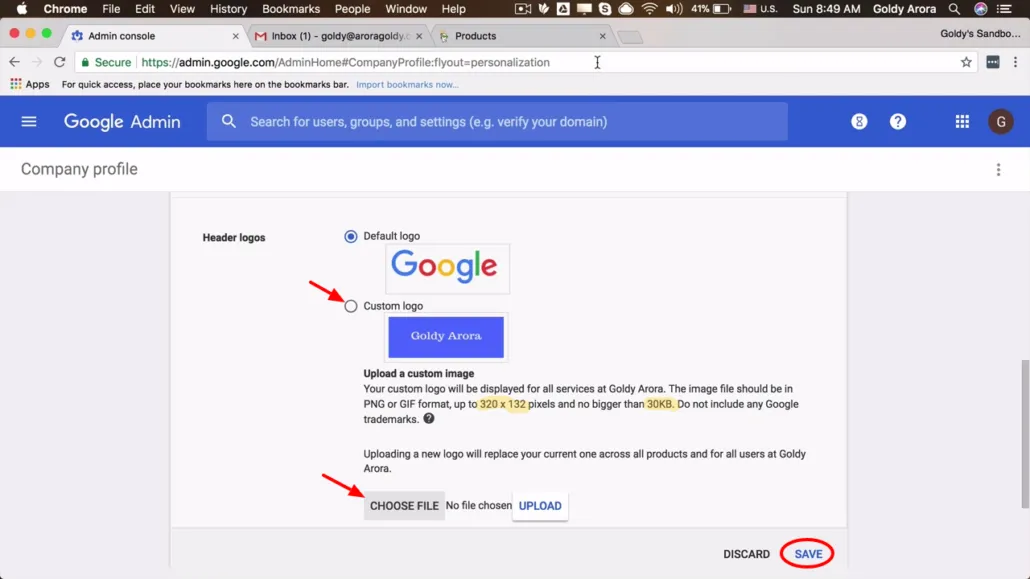Open the Chrome File menu

click(x=111, y=9)
